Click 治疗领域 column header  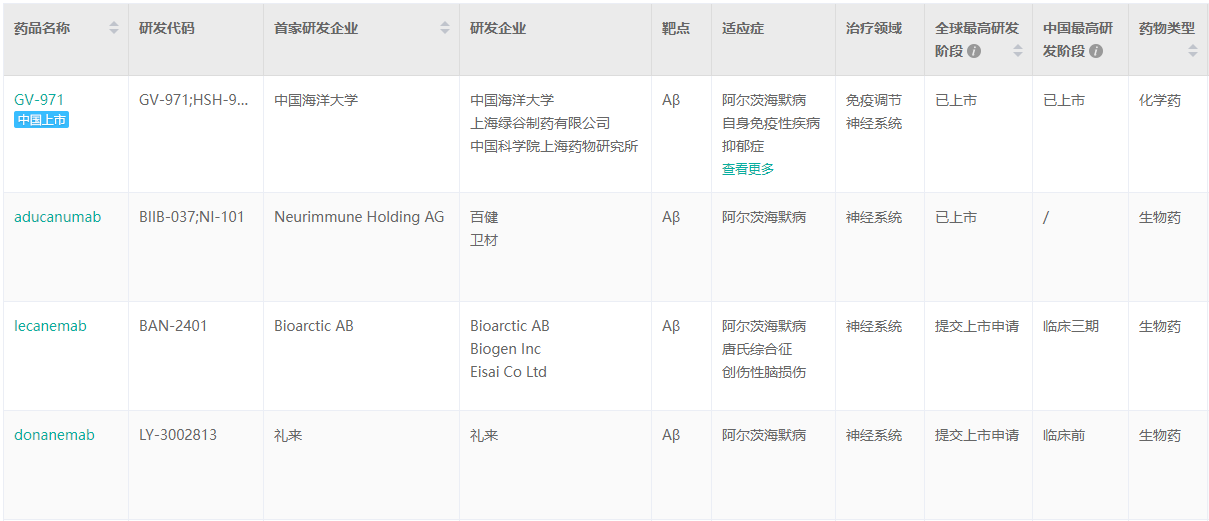[874, 28]
